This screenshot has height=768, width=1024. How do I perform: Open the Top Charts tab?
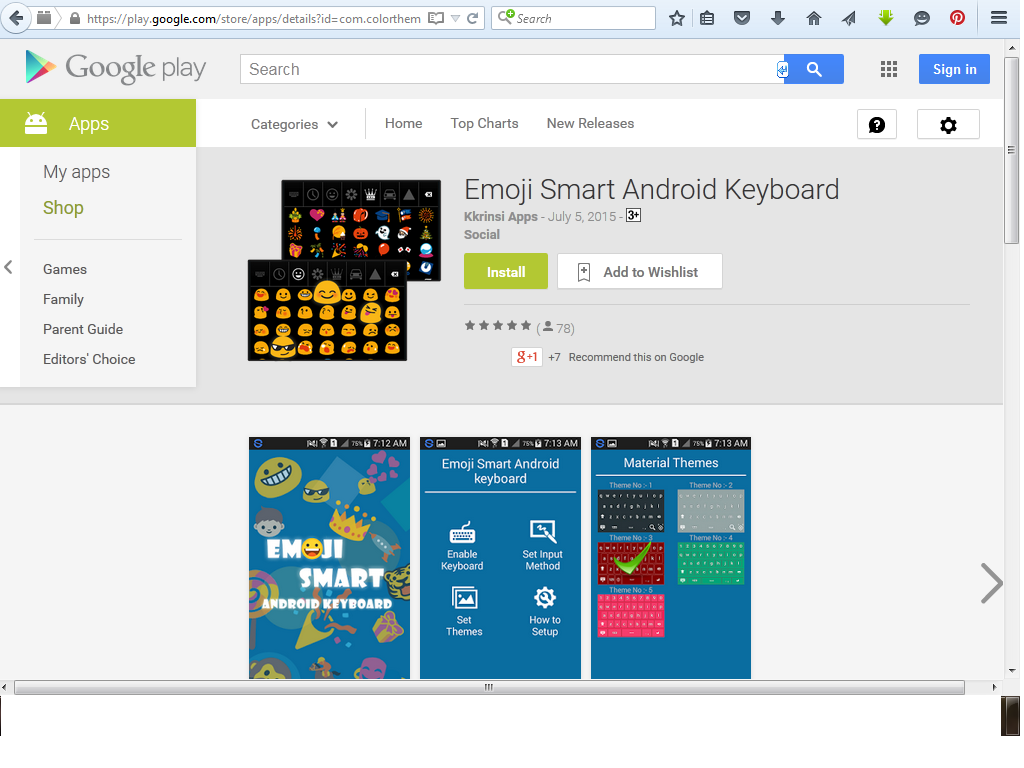484,123
